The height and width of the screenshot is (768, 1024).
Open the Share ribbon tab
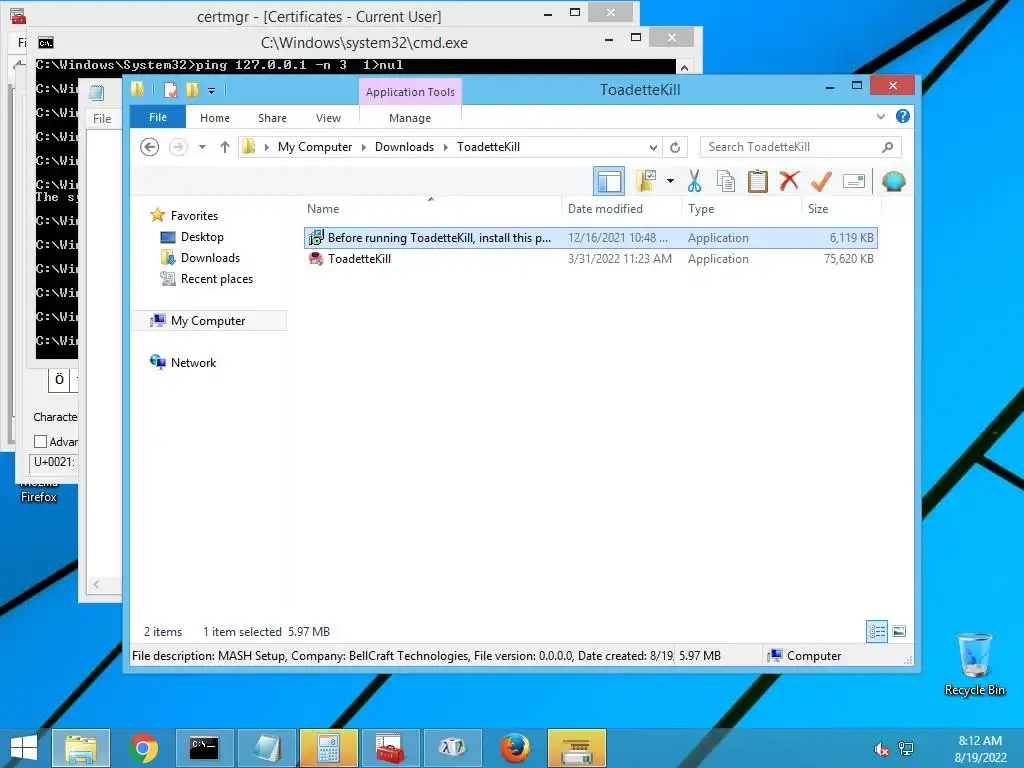(x=272, y=118)
